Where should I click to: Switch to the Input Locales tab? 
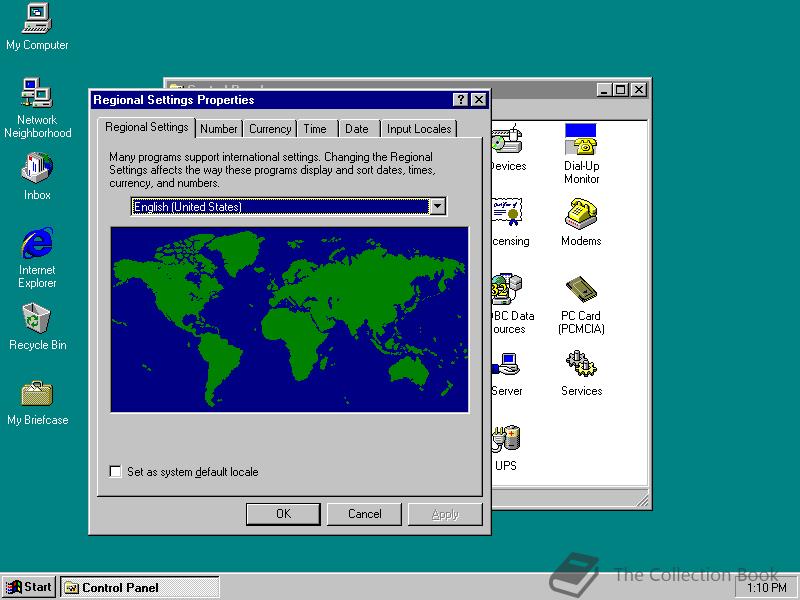[419, 129]
